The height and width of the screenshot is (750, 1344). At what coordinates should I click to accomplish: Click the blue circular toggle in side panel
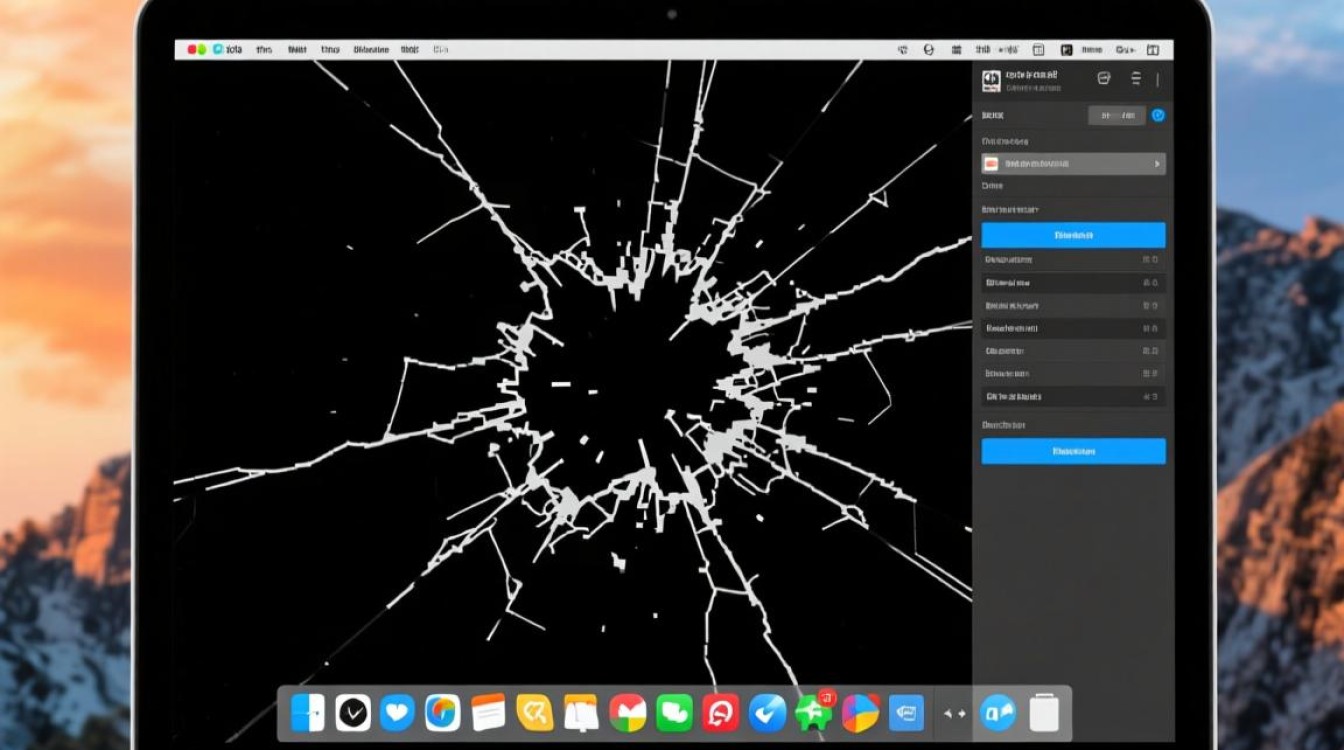[1158, 116]
